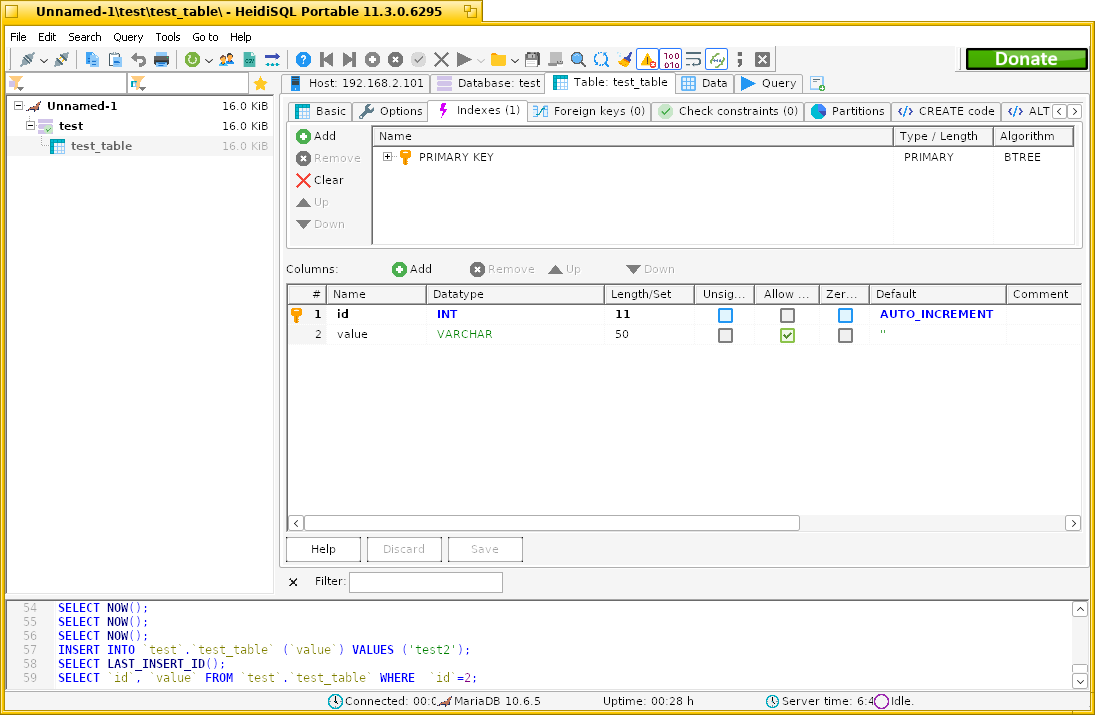Click the Run query play icon in toolbar
The image size is (1095, 715).
[x=464, y=60]
